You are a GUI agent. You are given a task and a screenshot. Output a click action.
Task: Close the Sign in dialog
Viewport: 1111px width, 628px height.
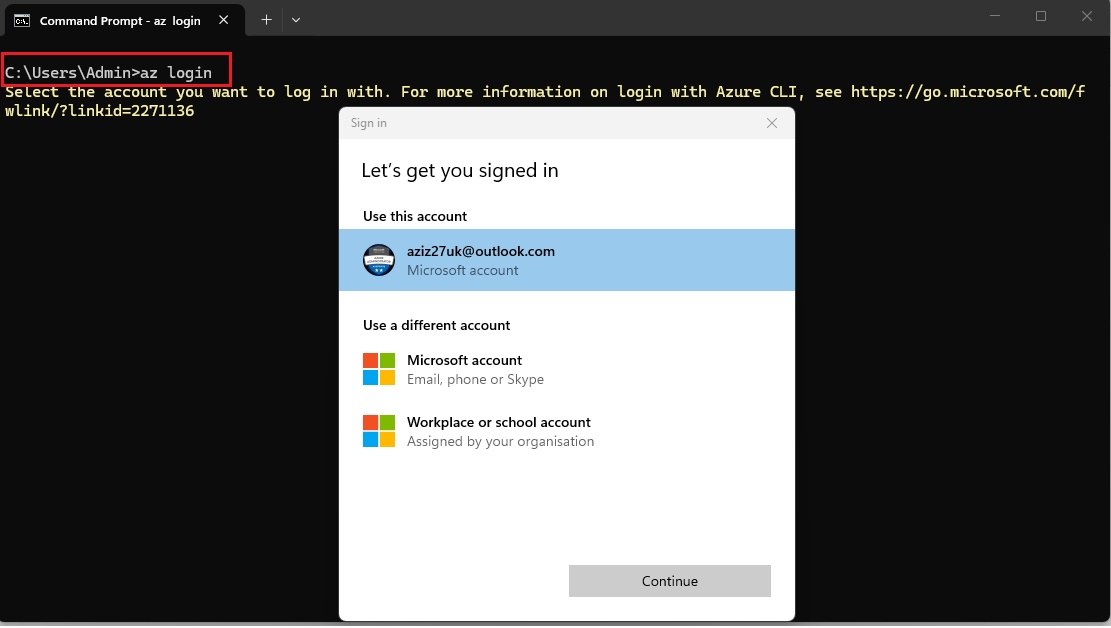771,123
